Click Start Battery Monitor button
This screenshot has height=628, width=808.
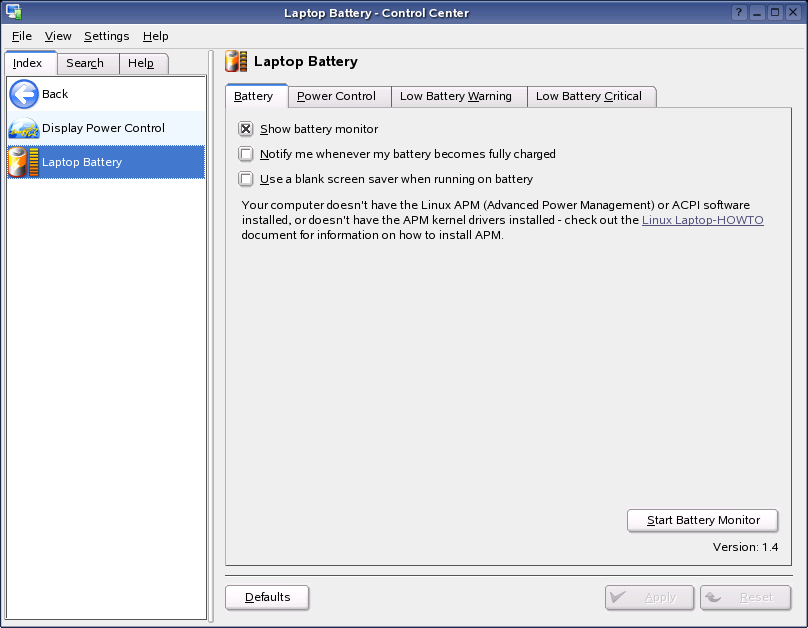point(703,520)
